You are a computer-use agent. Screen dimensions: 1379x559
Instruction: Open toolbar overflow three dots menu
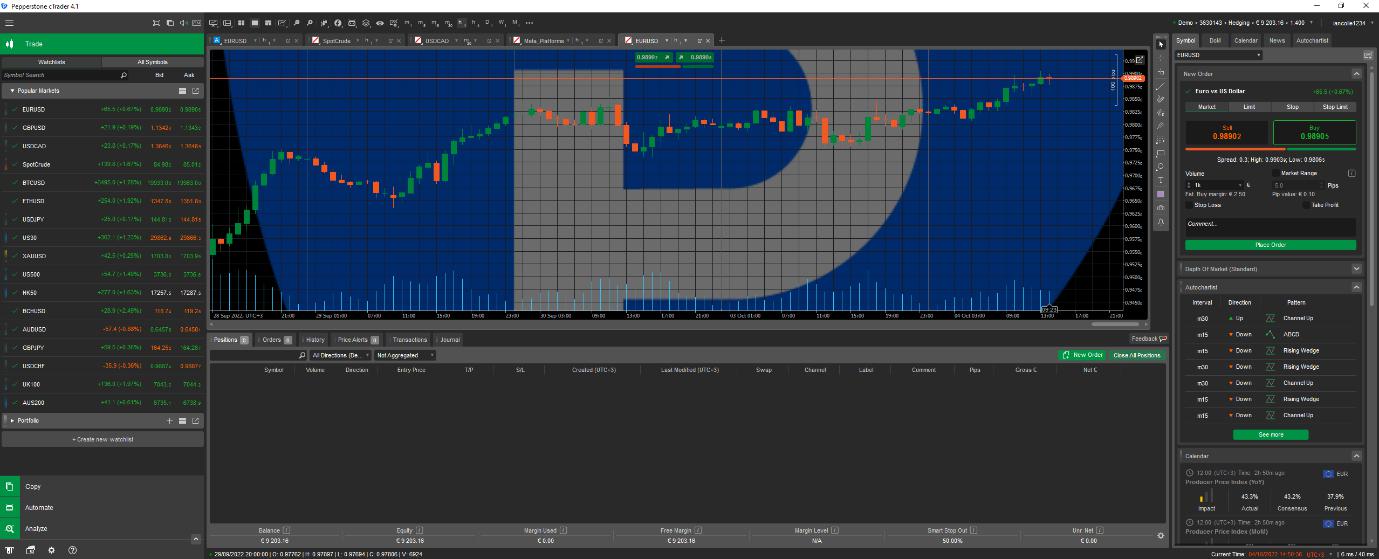click(x=529, y=22)
